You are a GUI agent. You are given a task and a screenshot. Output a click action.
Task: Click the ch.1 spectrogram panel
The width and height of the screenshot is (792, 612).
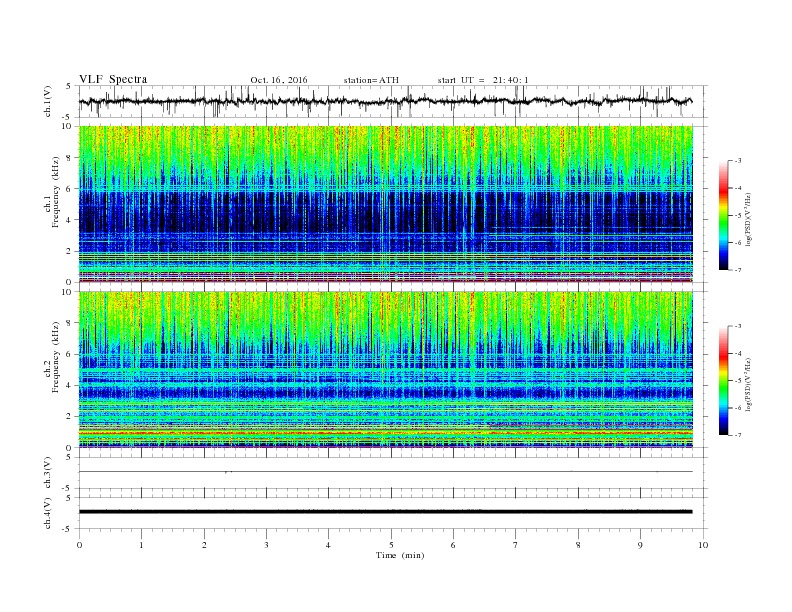[386, 203]
